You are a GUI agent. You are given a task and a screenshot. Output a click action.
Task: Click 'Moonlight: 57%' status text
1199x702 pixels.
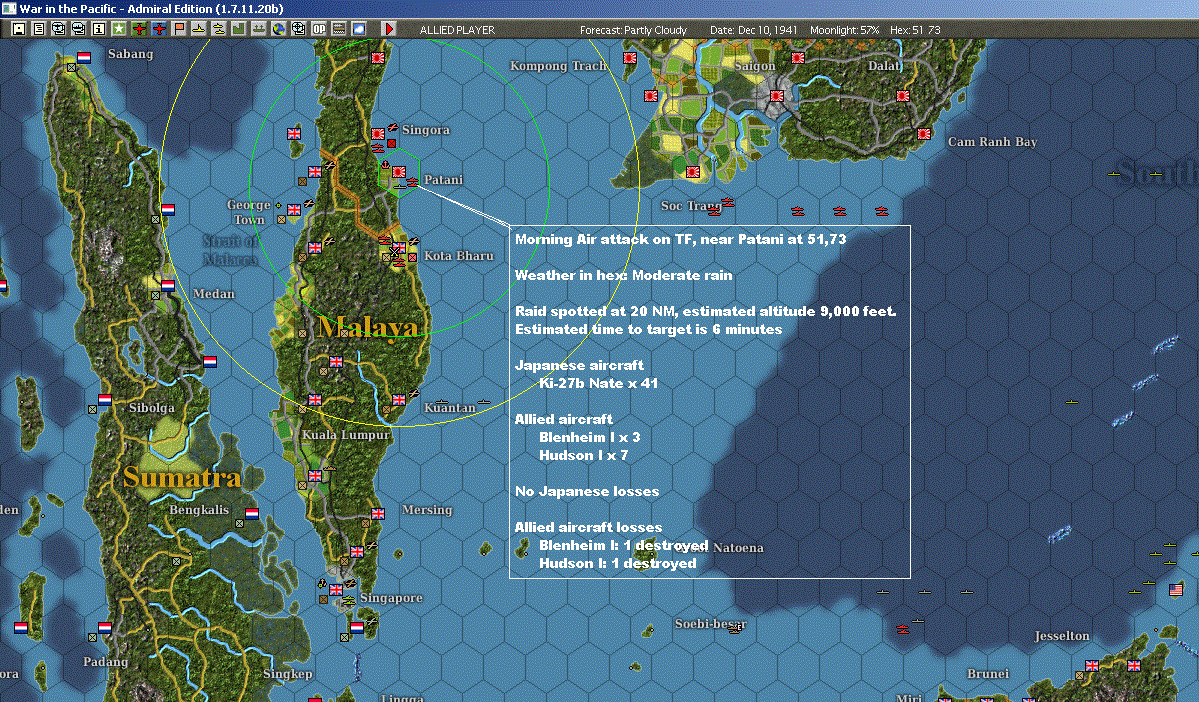coord(844,30)
